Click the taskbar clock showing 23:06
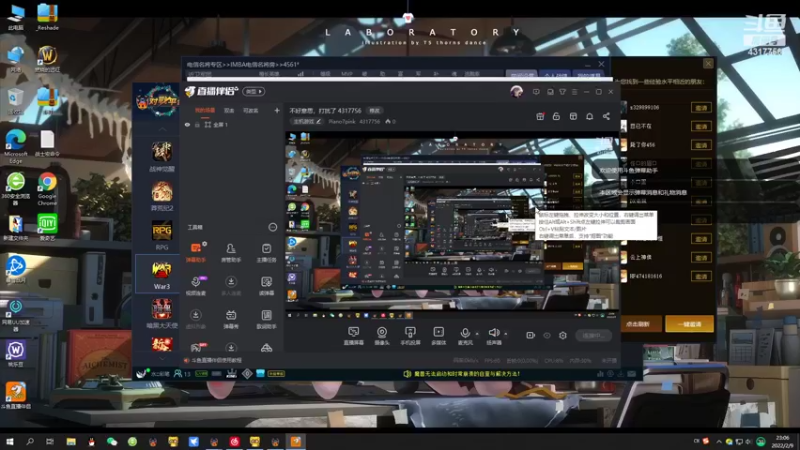The image size is (800, 450). tap(782, 441)
